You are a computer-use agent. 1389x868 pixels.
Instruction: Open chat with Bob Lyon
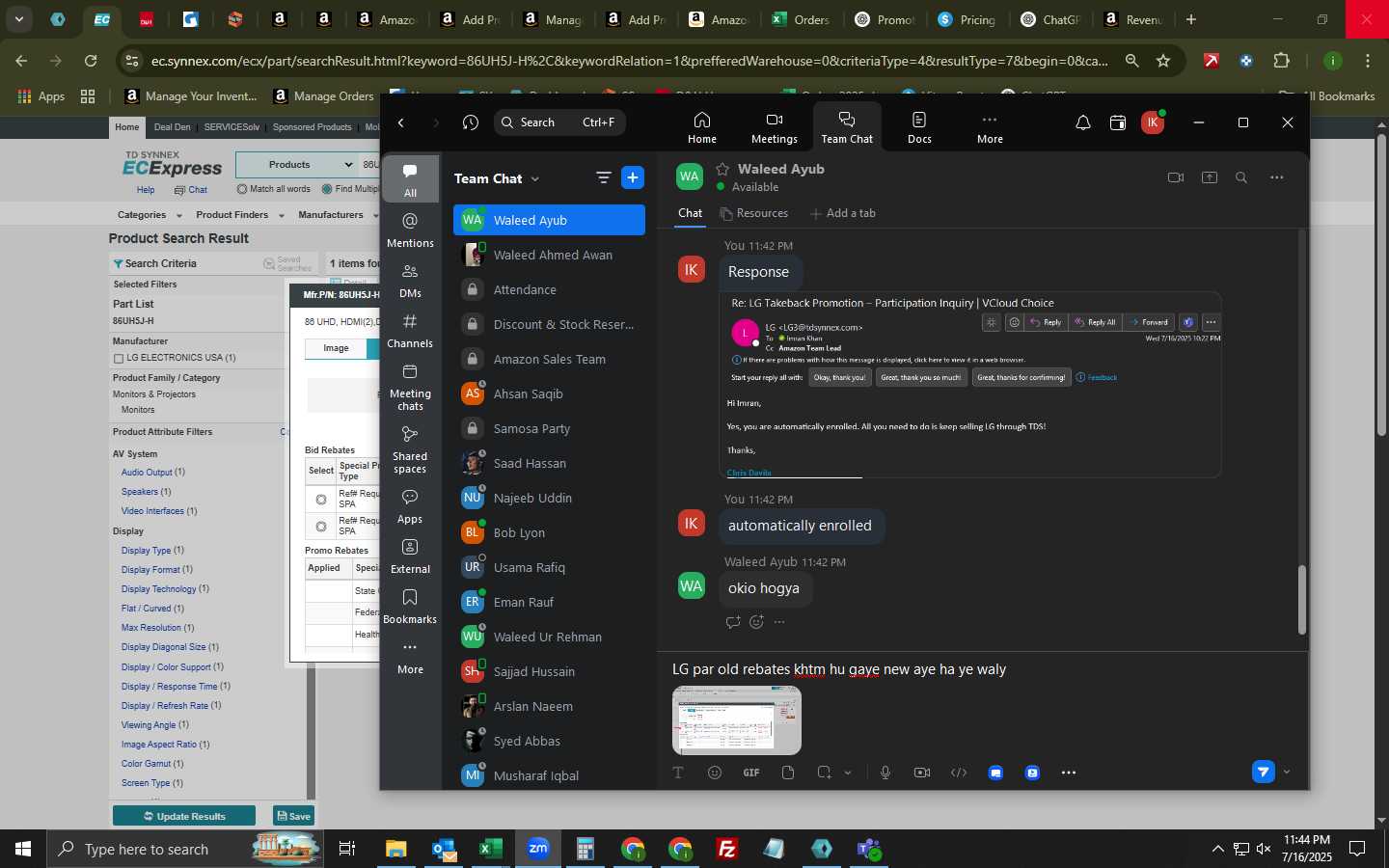click(549, 532)
